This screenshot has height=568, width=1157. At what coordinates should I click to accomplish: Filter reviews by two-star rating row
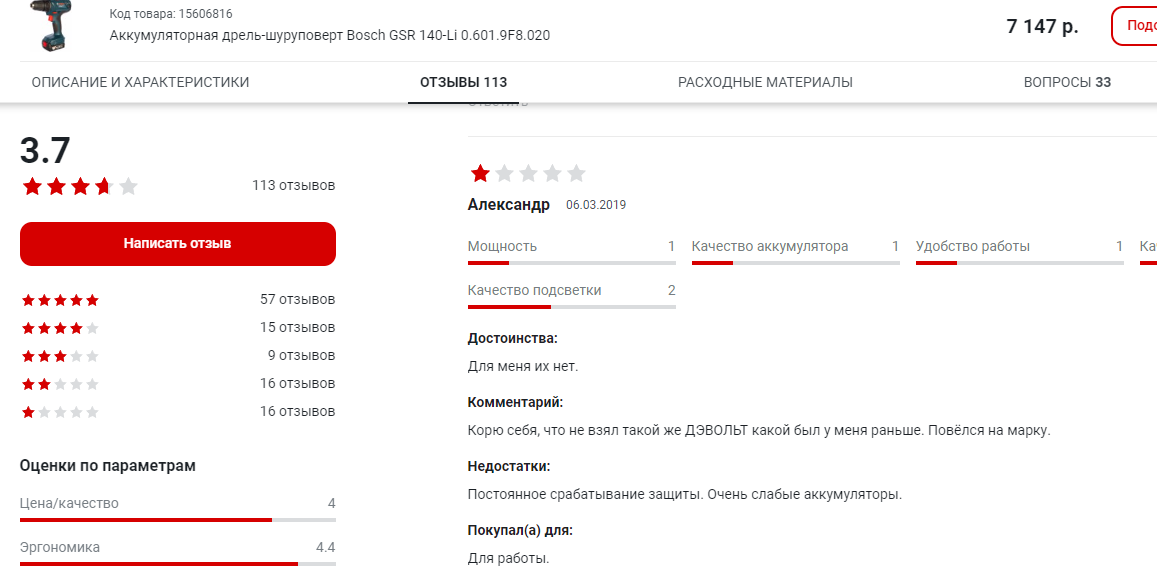click(x=178, y=384)
